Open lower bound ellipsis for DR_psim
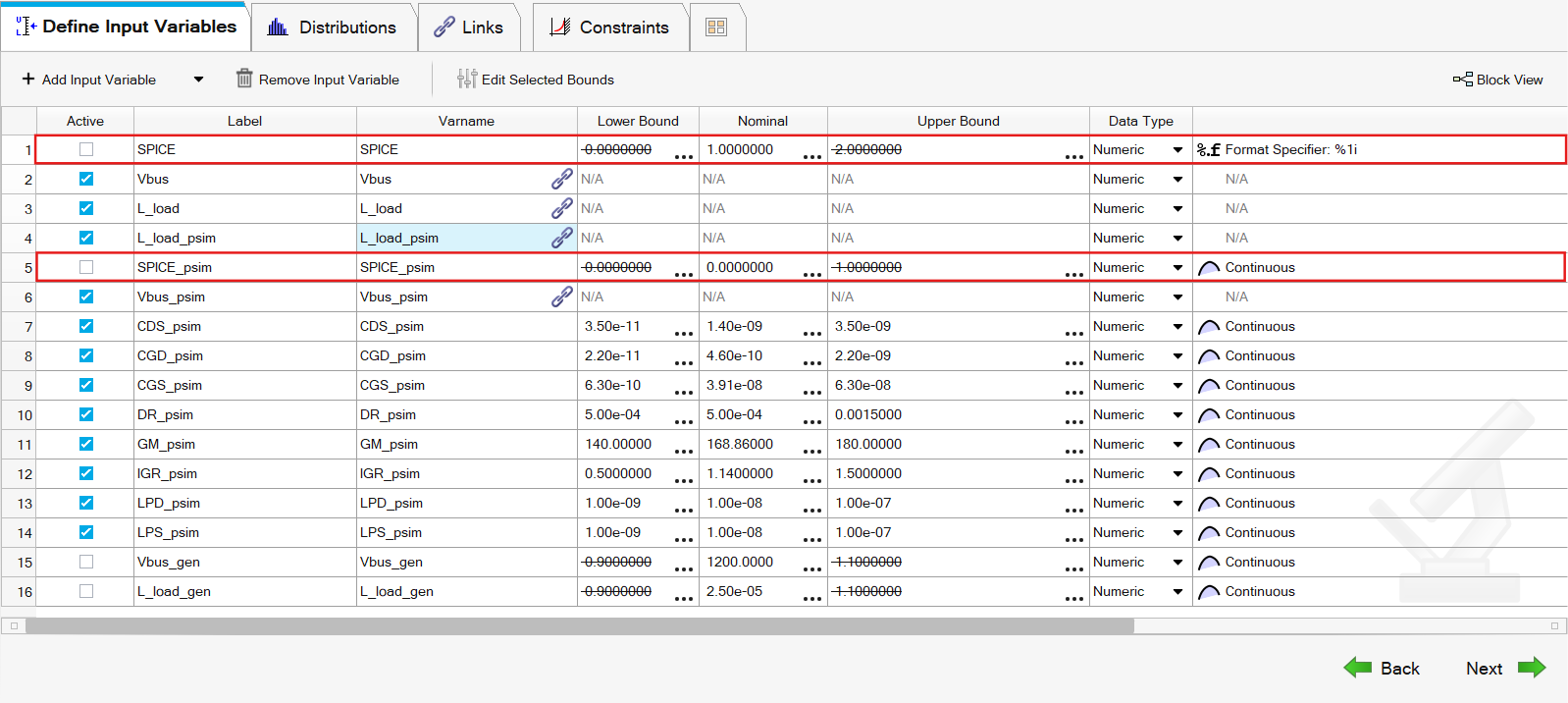This screenshot has height=703, width=1568. coord(684,422)
